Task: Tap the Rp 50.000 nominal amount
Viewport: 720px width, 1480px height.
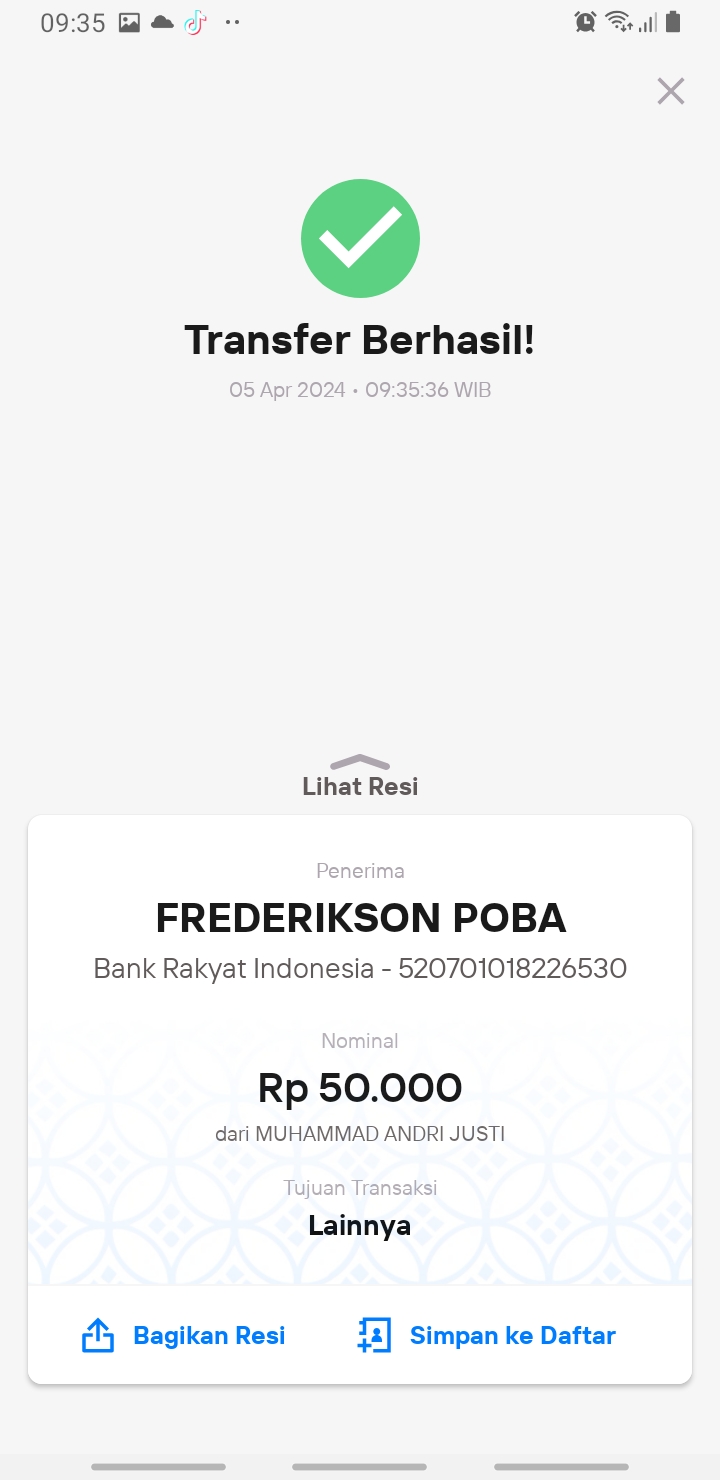Action: tap(360, 1087)
